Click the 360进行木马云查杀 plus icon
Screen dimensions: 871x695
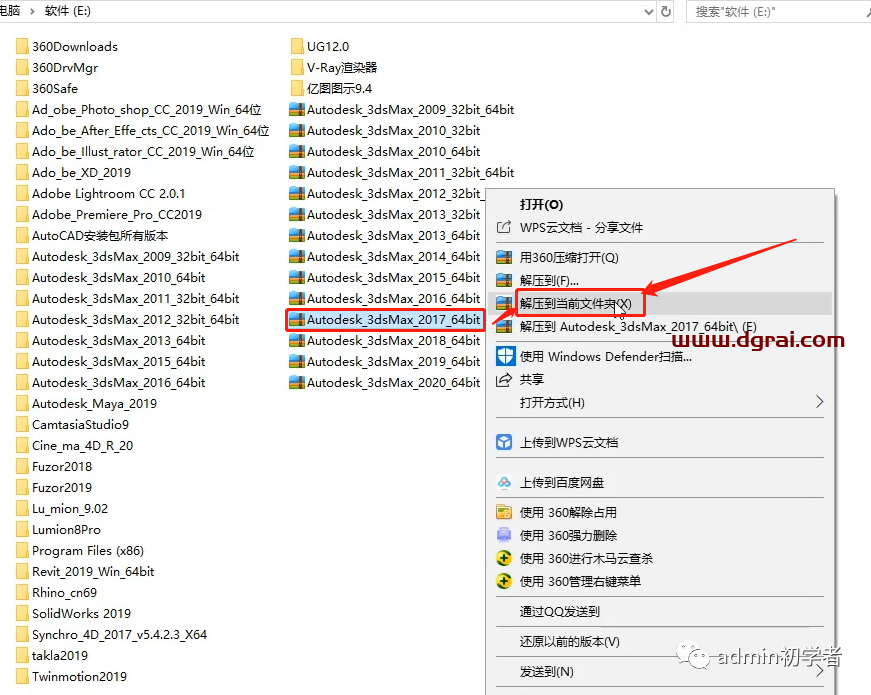tap(504, 558)
